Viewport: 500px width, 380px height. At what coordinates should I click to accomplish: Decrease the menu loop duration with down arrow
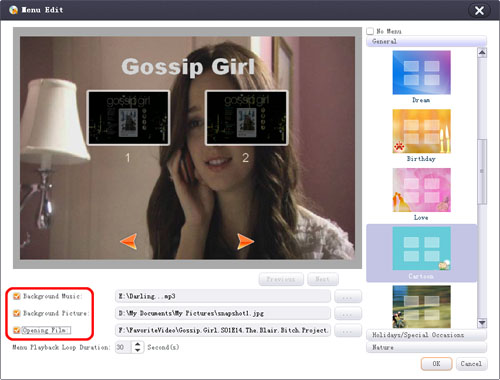pyautogui.click(x=138, y=350)
